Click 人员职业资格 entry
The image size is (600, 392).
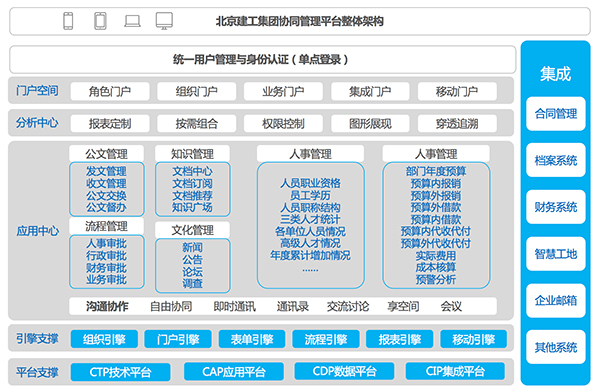pyautogui.click(x=310, y=183)
